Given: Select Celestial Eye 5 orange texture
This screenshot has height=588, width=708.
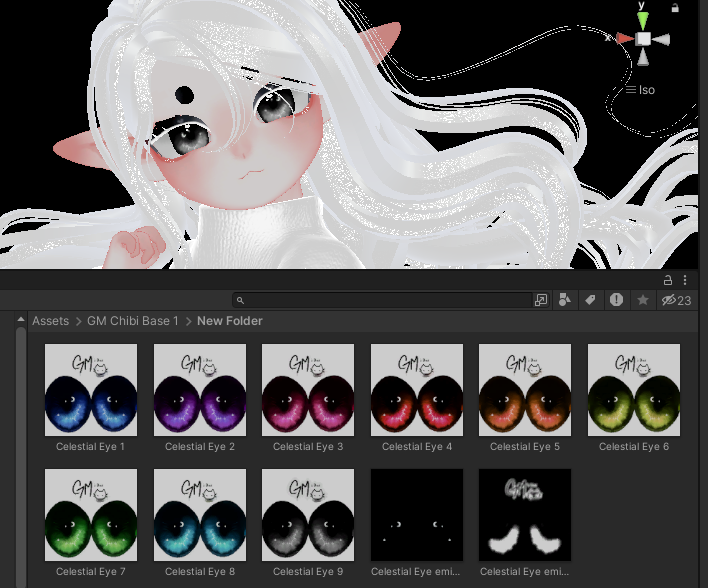Looking at the screenshot, I should coord(525,390).
